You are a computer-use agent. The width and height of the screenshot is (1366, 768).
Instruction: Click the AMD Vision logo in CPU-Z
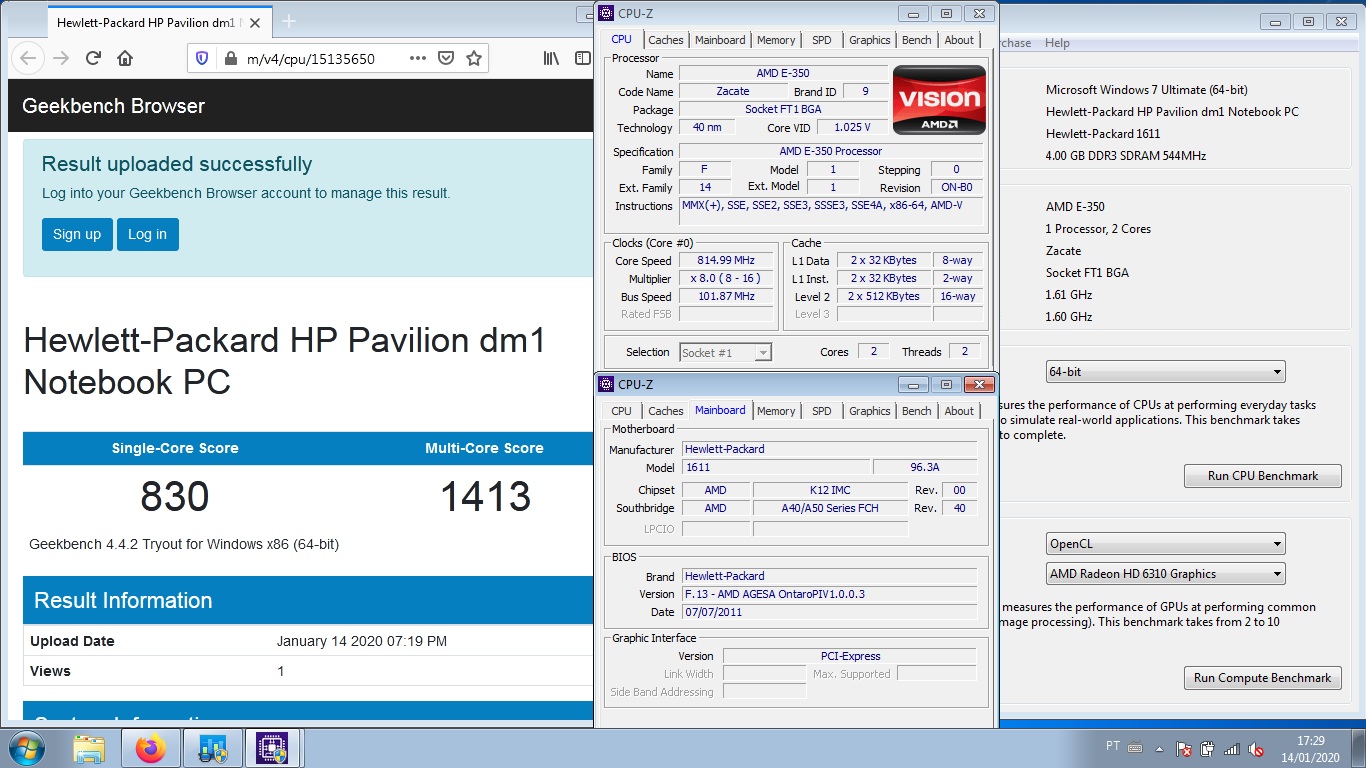click(939, 99)
